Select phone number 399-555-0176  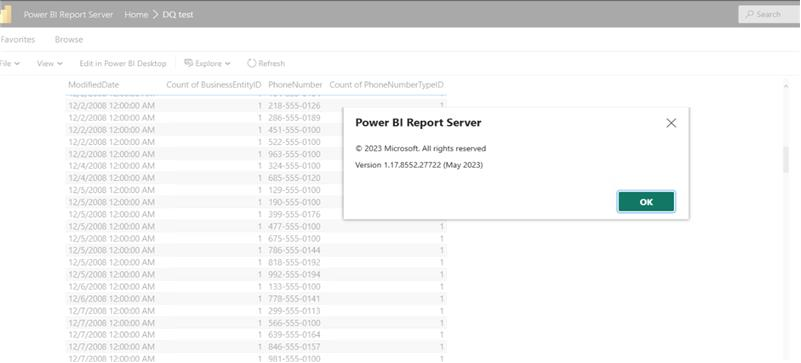(294, 214)
